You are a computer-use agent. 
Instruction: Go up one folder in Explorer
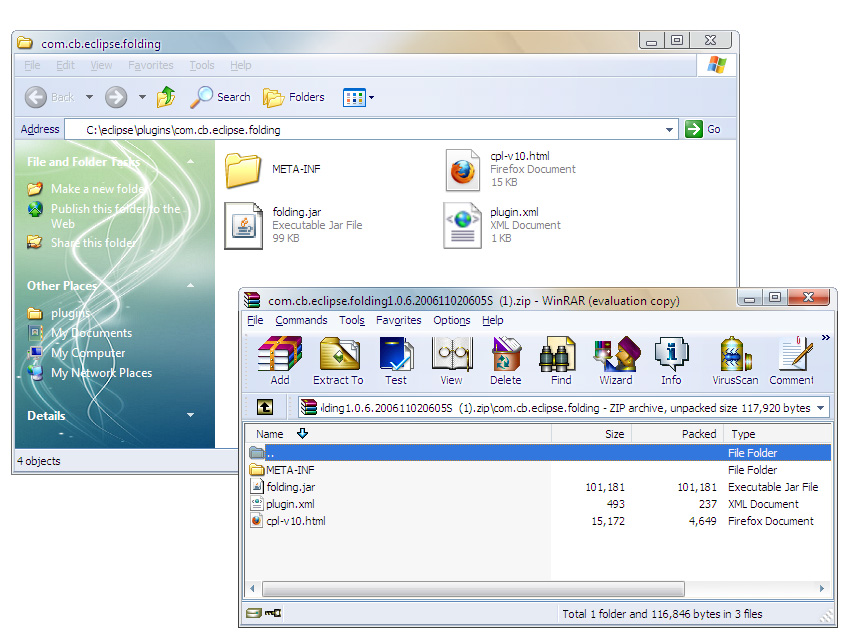coord(166,97)
